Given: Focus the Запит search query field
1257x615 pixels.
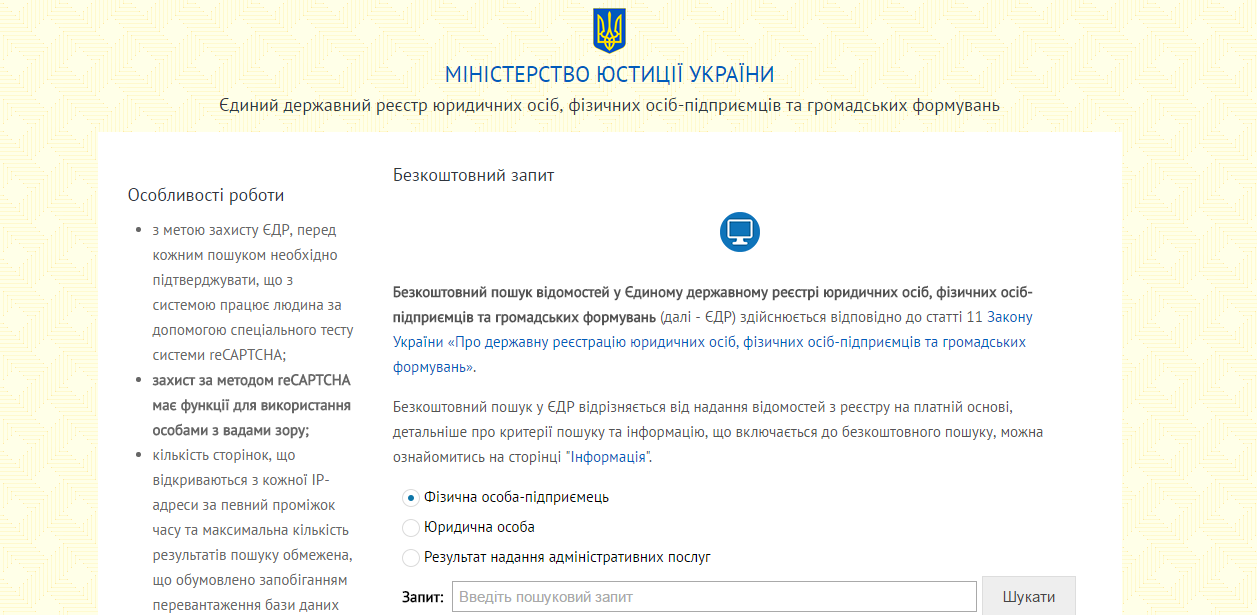Looking at the screenshot, I should [x=714, y=597].
